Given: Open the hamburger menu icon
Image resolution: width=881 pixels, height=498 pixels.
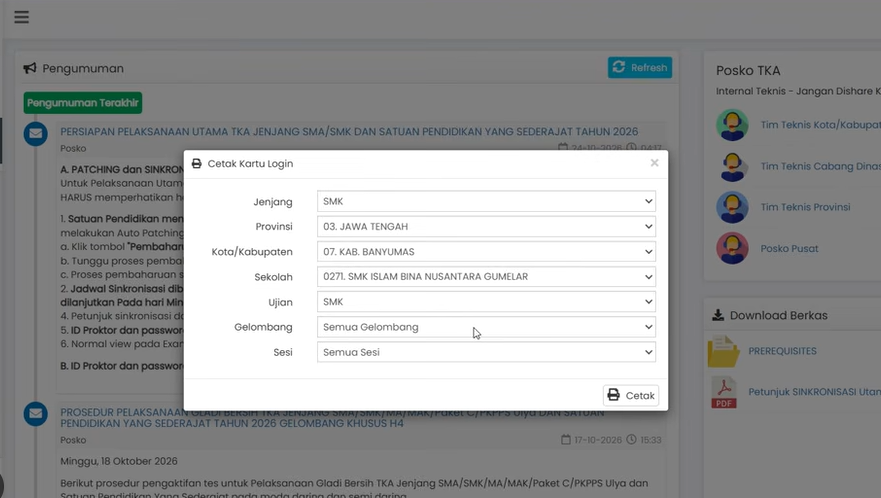Looking at the screenshot, I should tap(21, 17).
